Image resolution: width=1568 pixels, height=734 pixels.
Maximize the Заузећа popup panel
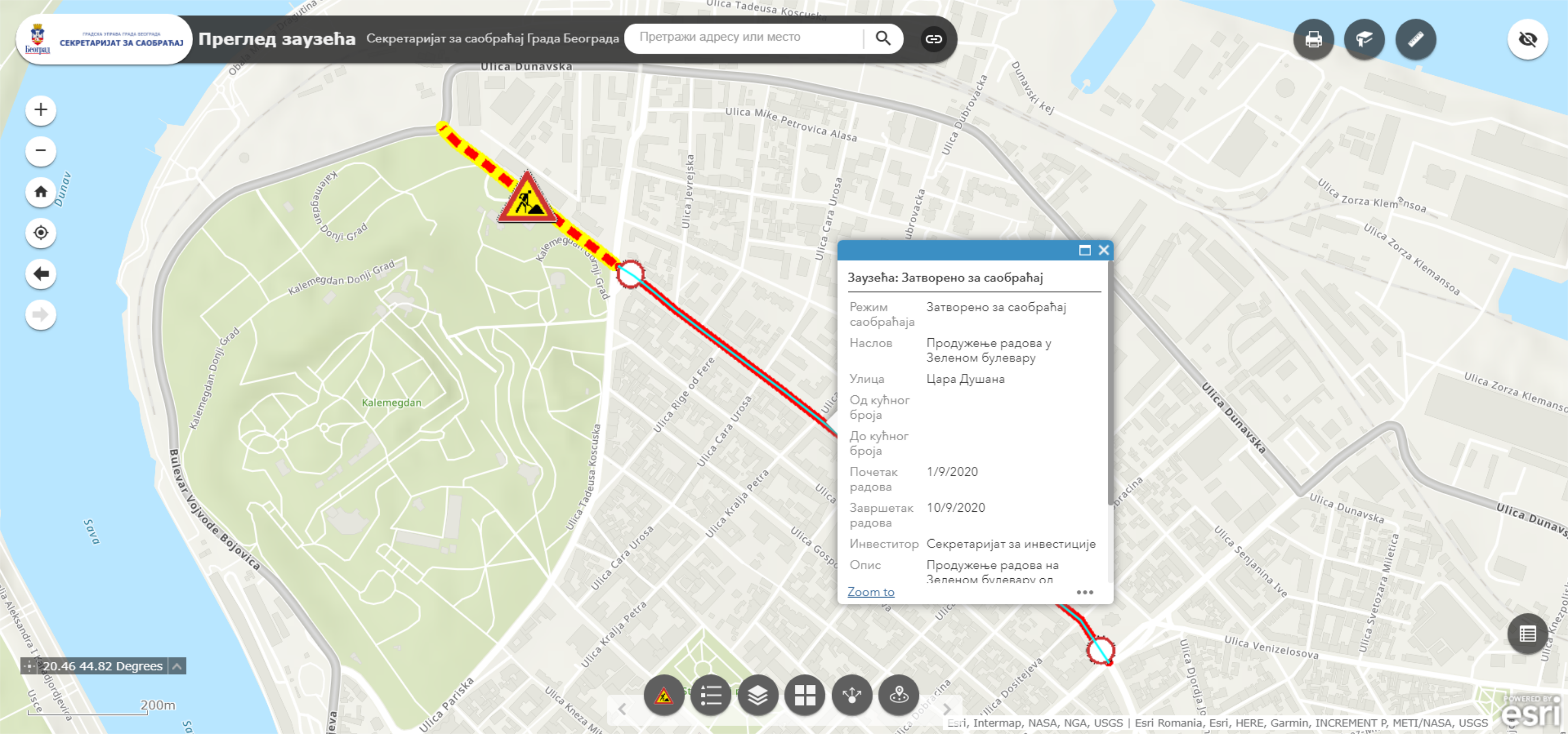1084,250
